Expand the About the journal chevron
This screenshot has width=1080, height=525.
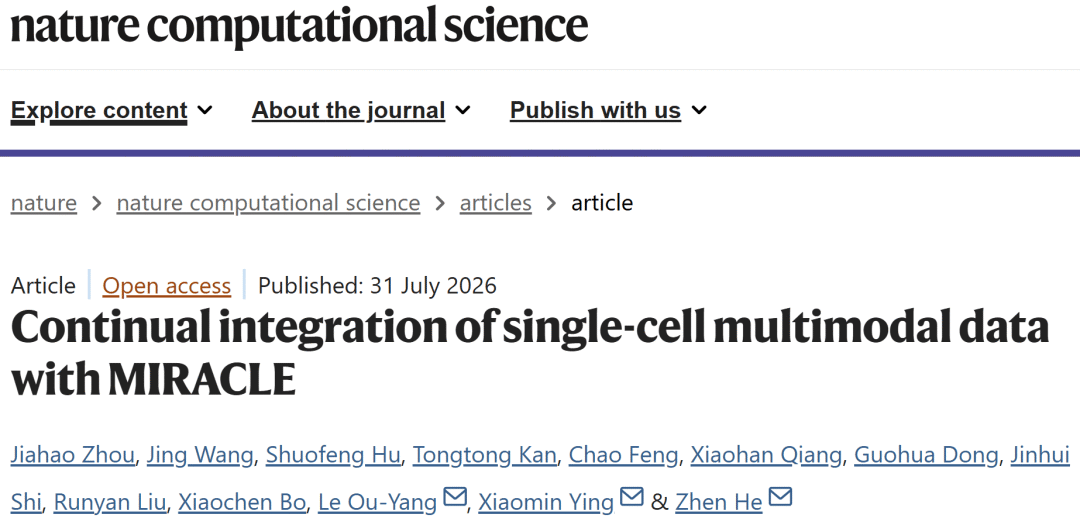pos(462,110)
